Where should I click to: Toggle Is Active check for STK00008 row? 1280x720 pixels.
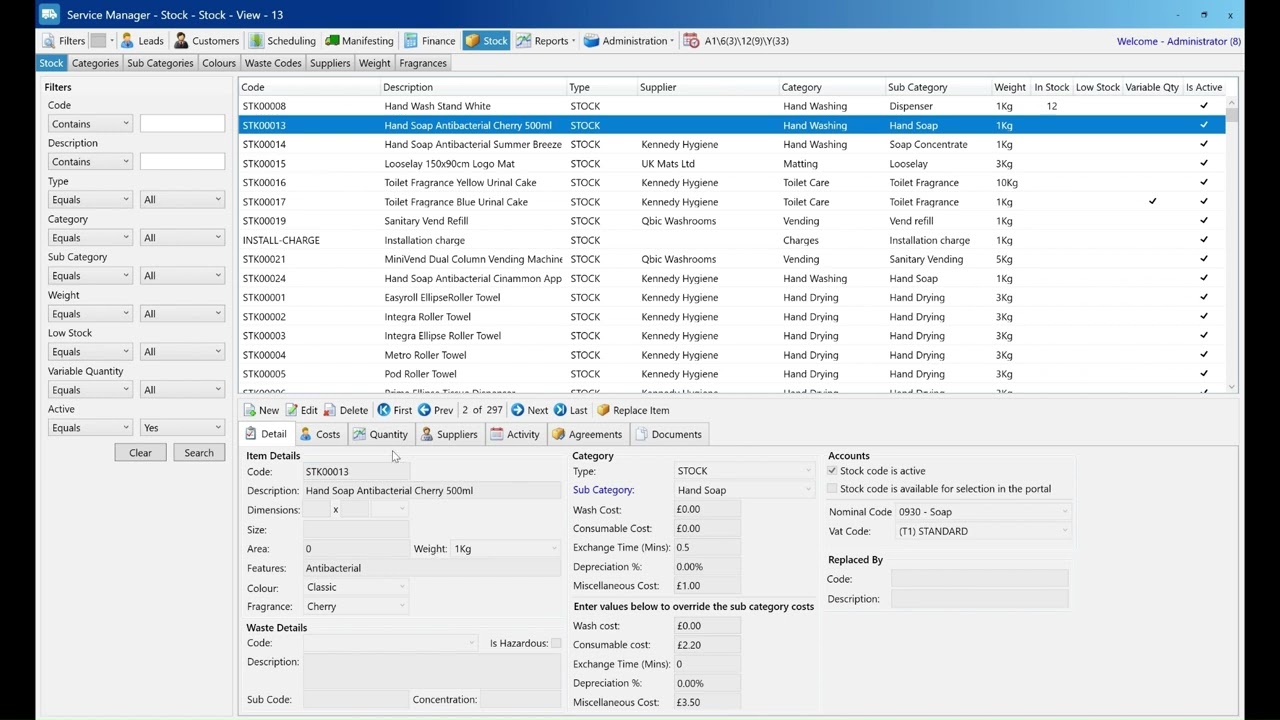[1204, 106]
